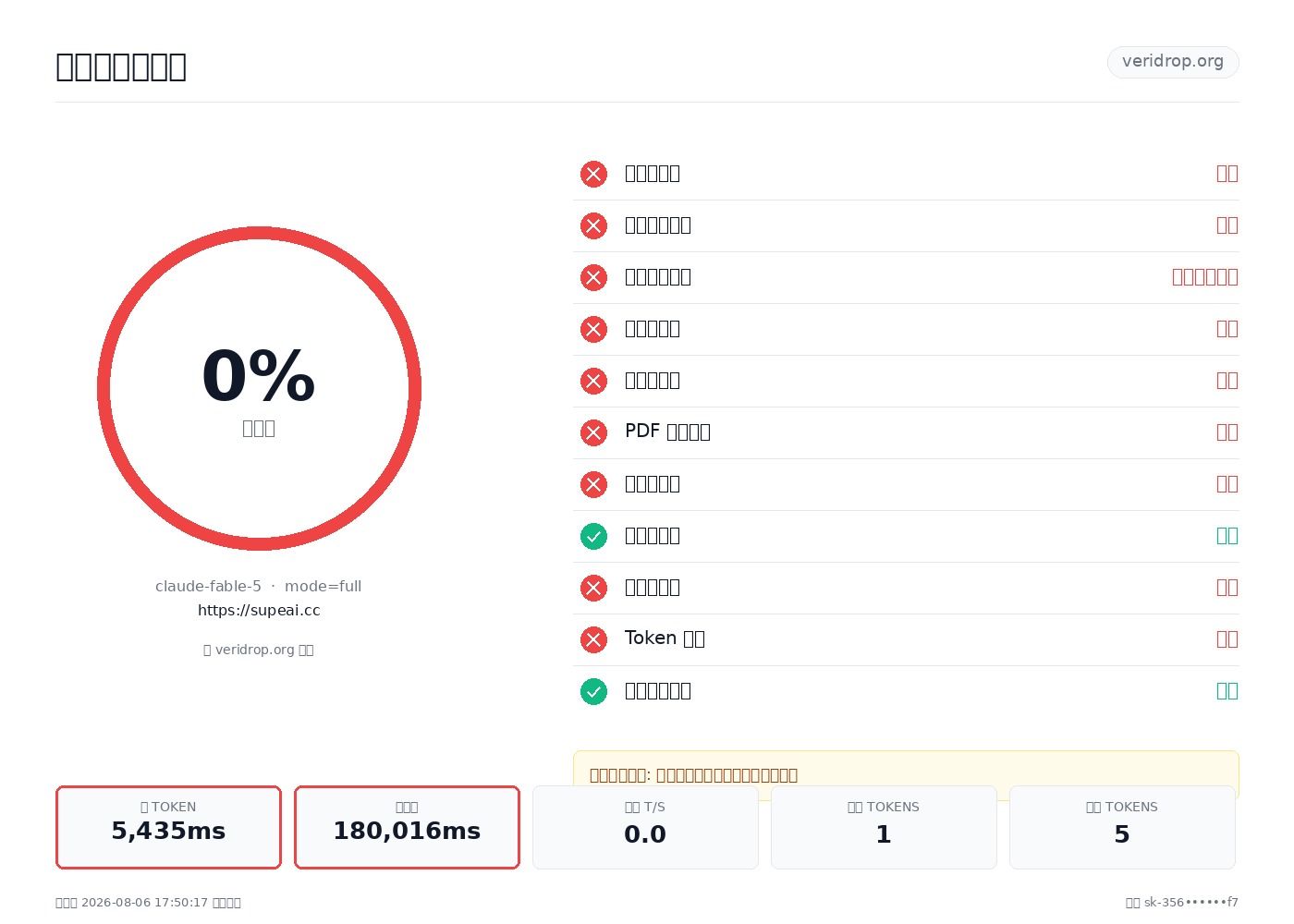The width and height of the screenshot is (1294, 924).
Task: Click the red X icon directly above PDF row
Action: [x=593, y=381]
